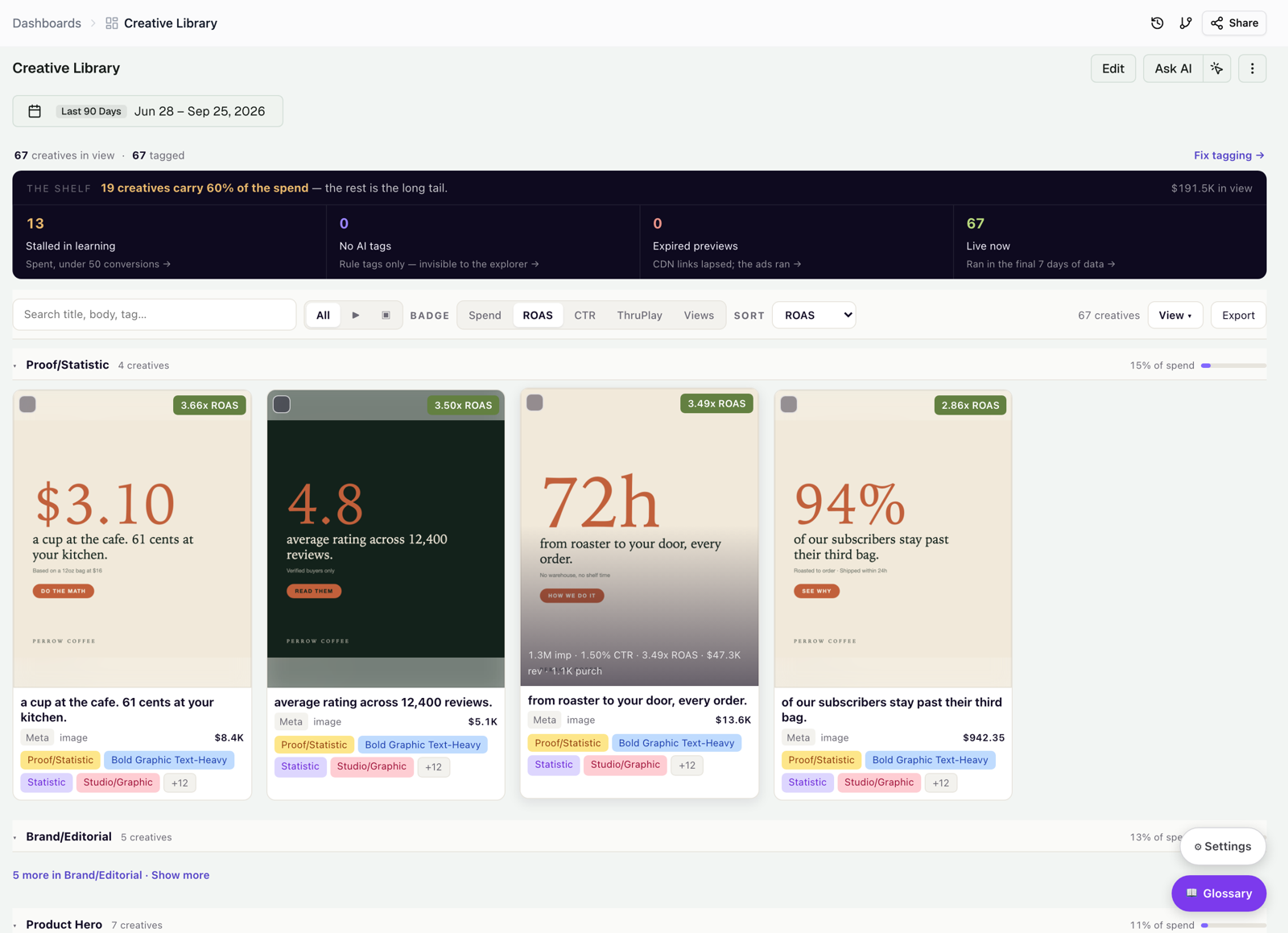Open the Glossary book button

(x=1219, y=894)
